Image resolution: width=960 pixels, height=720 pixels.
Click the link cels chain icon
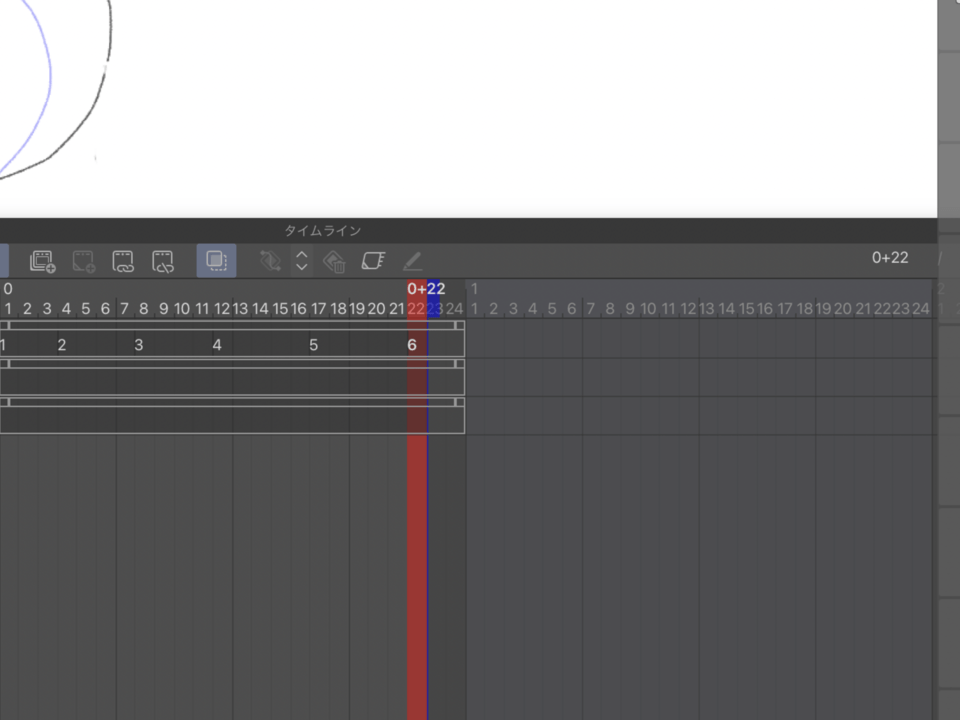(123, 261)
